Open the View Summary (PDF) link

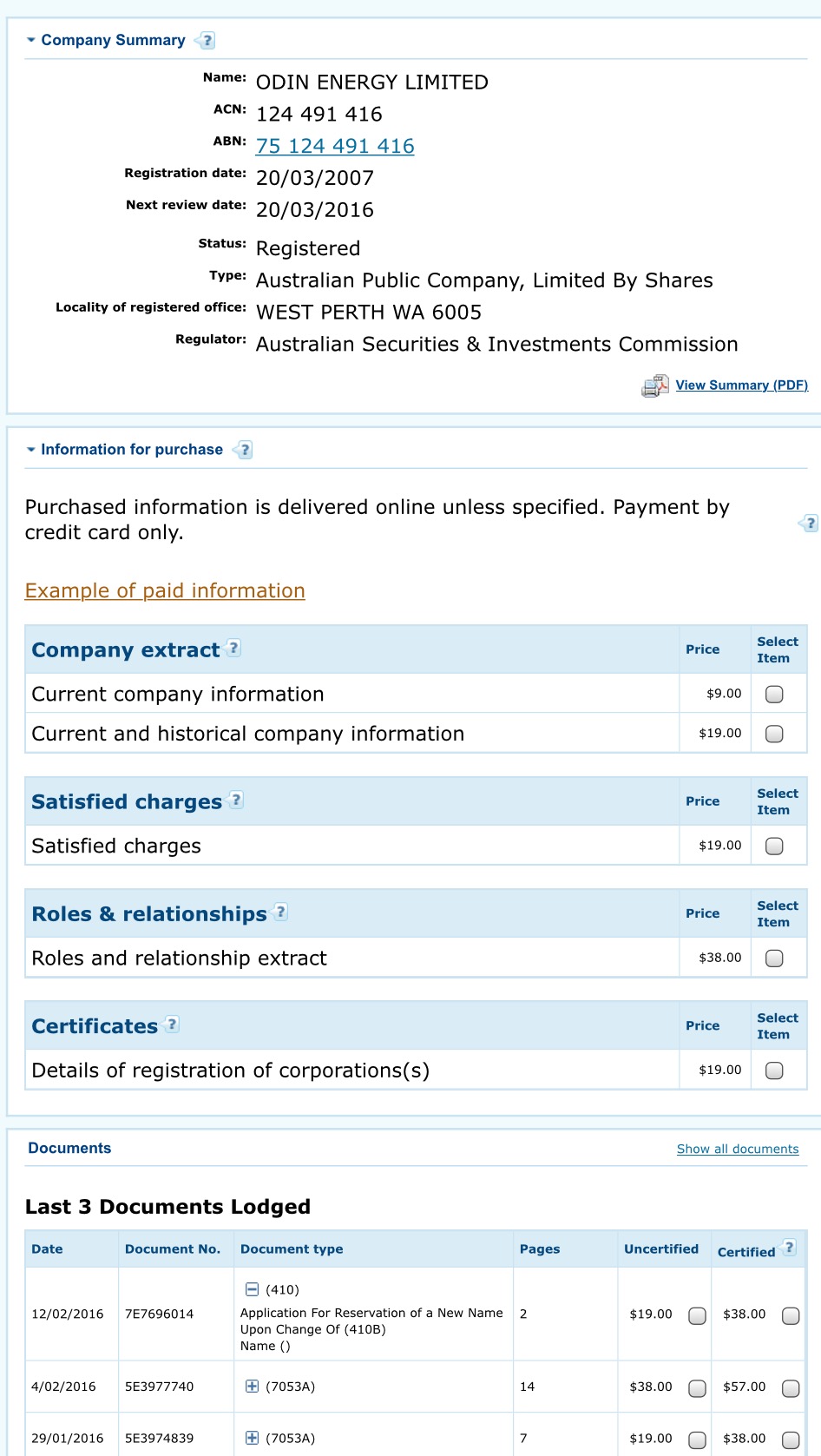(x=742, y=385)
